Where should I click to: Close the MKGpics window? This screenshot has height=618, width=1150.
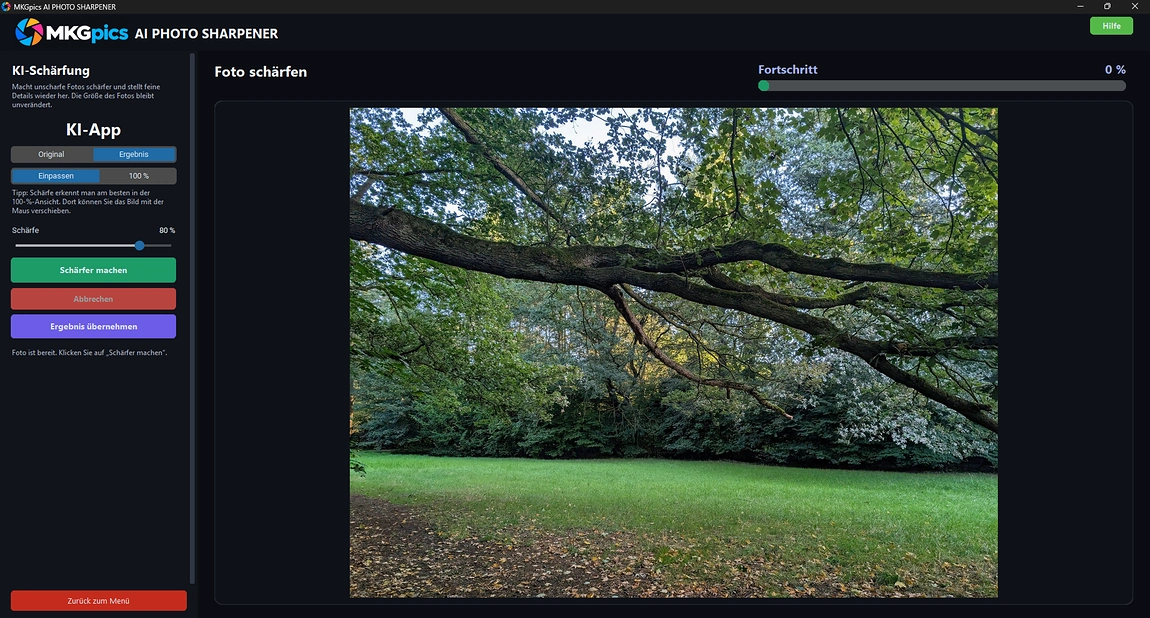click(x=1135, y=7)
